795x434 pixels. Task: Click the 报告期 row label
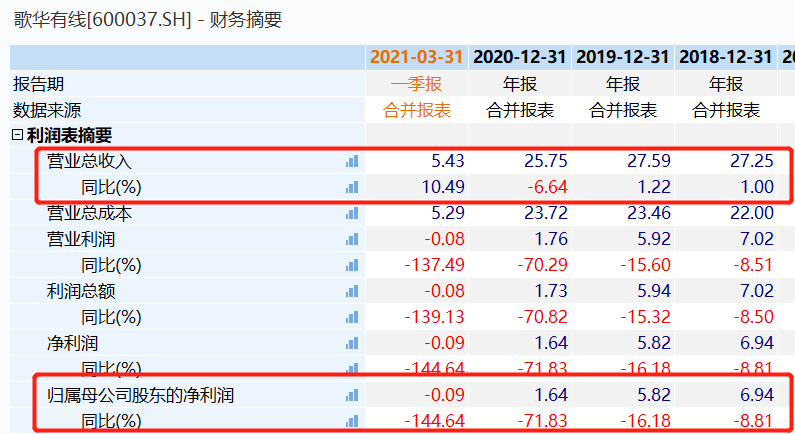(x=39, y=84)
